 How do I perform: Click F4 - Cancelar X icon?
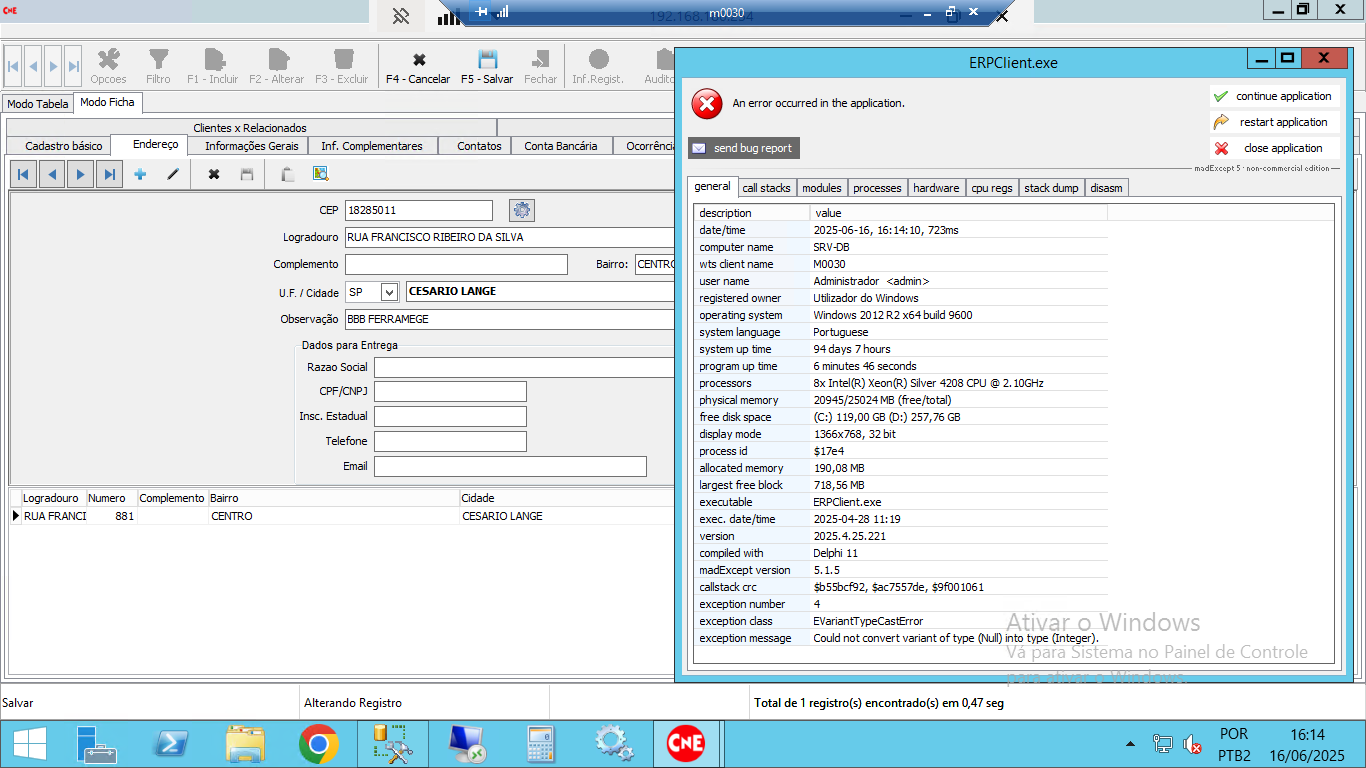click(419, 60)
